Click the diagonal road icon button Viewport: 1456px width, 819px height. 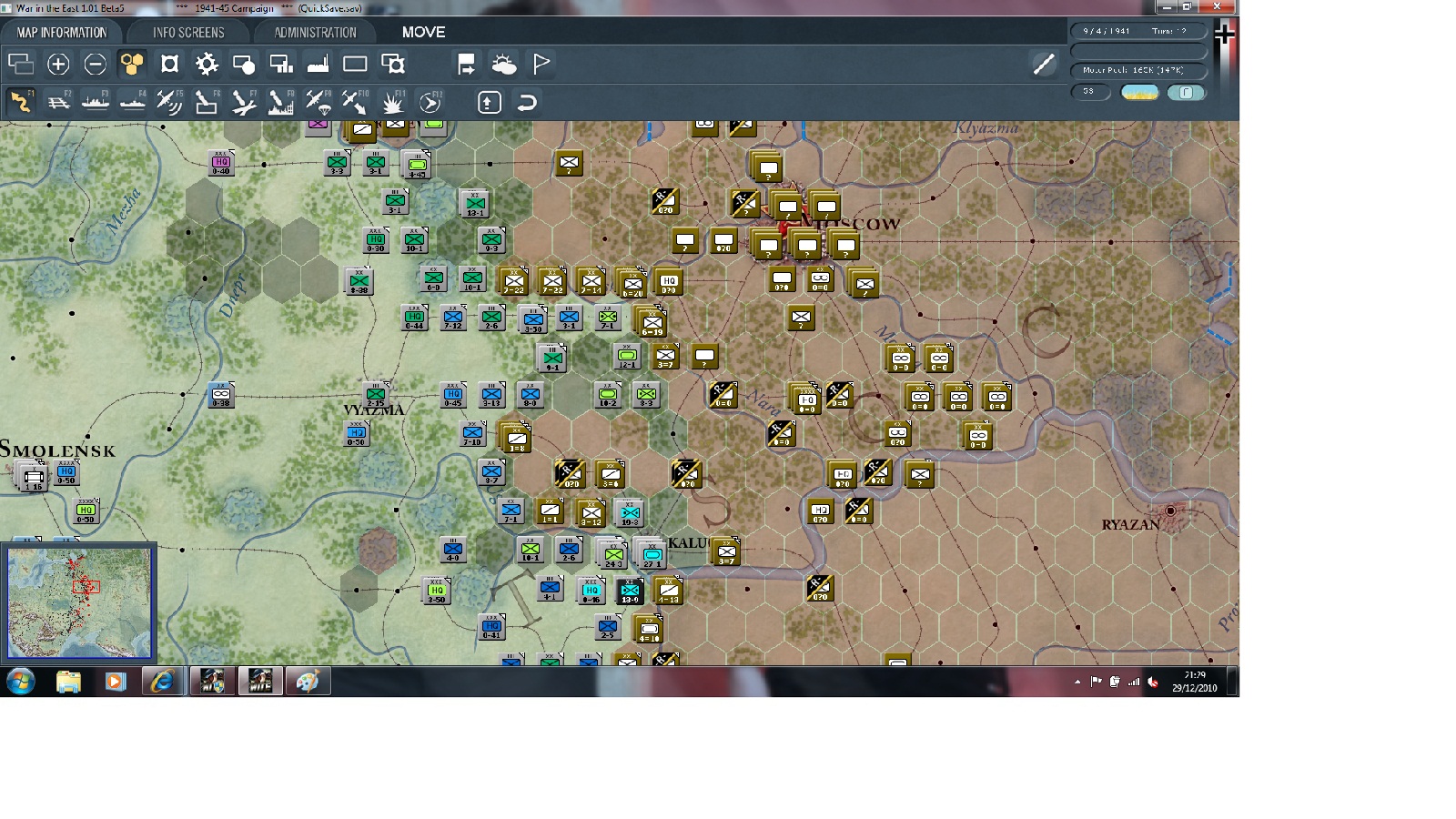coord(1044,64)
